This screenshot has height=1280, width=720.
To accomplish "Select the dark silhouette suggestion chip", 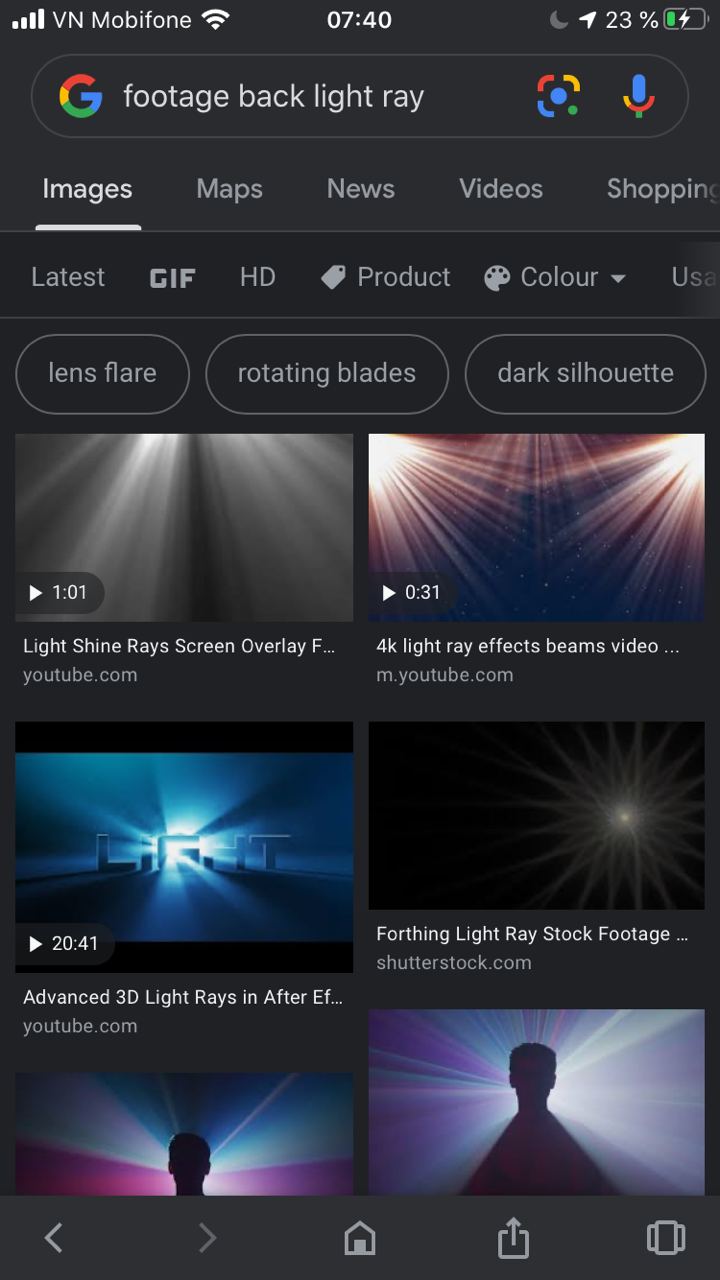I will click(x=586, y=373).
